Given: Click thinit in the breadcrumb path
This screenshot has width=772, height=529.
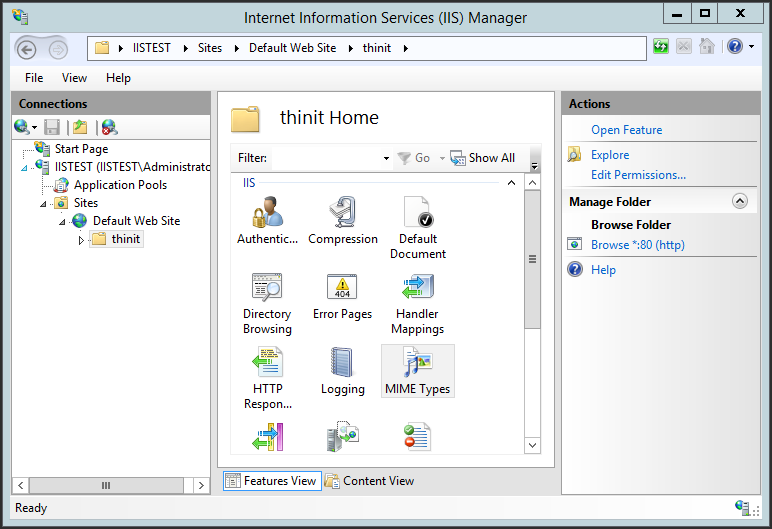Looking at the screenshot, I should tap(377, 48).
